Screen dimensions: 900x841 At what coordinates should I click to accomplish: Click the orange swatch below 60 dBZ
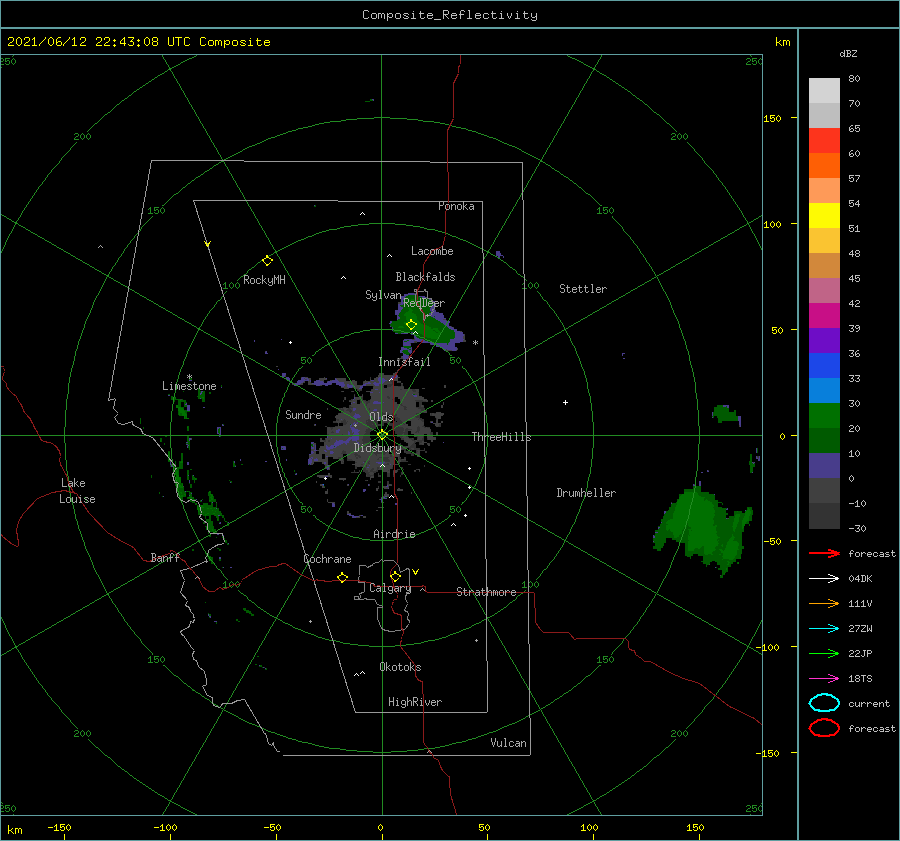click(824, 165)
